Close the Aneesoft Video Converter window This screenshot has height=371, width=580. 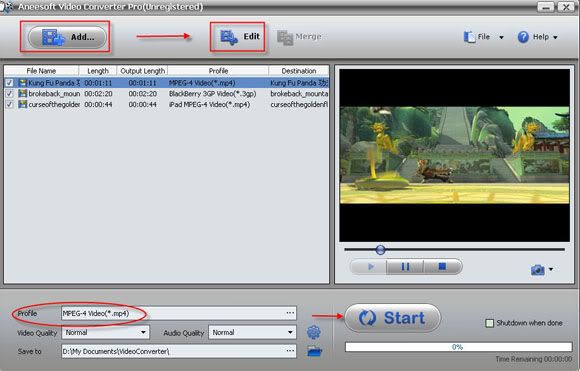pyautogui.click(x=566, y=7)
